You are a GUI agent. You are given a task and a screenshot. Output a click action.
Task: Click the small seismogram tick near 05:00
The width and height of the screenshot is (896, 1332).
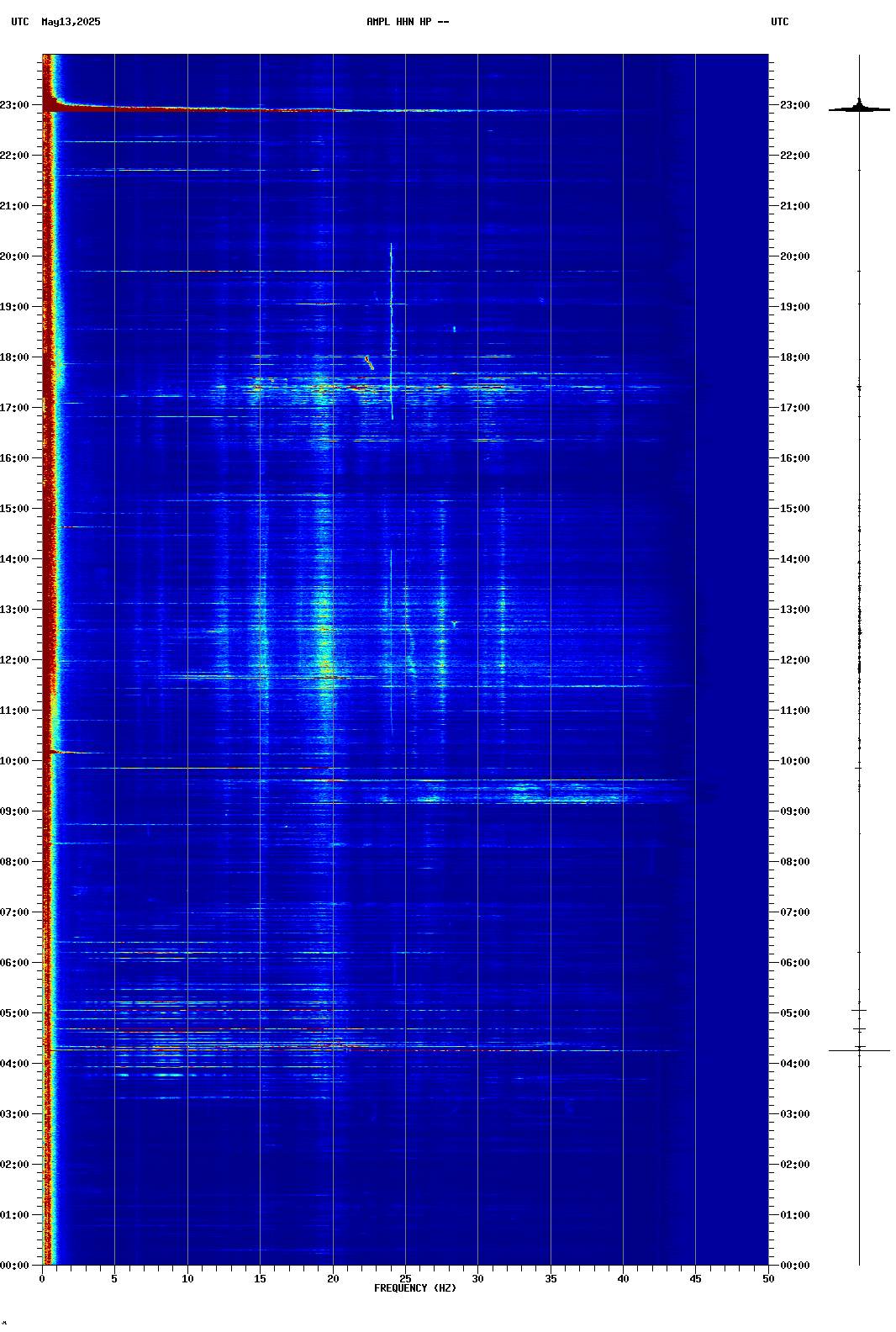pos(859,1010)
